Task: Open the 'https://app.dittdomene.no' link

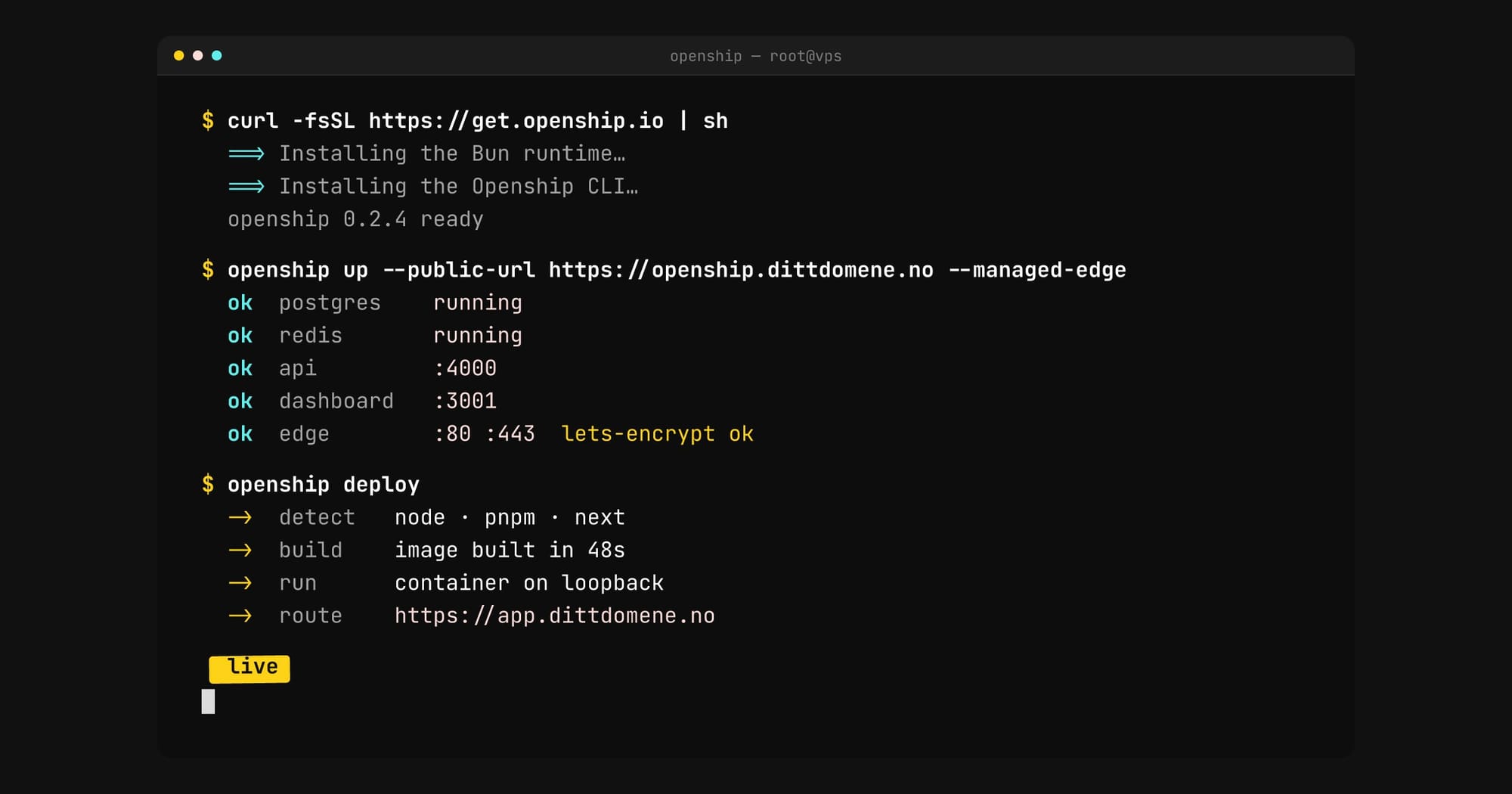Action: point(555,616)
